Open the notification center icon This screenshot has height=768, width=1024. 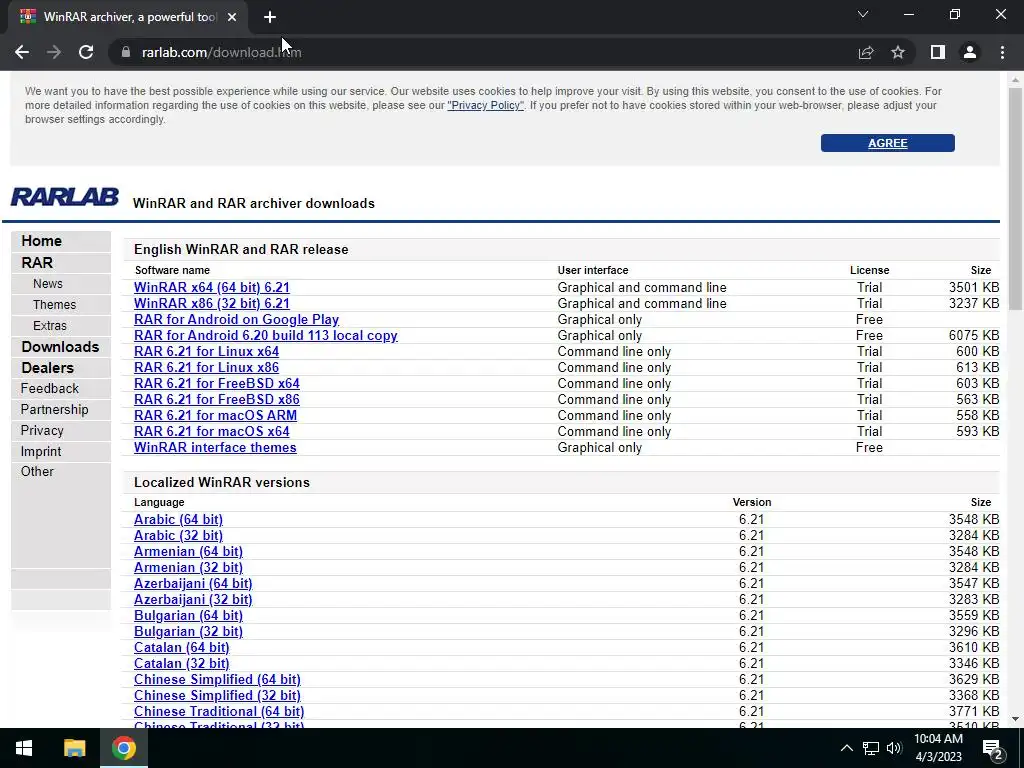pos(993,749)
